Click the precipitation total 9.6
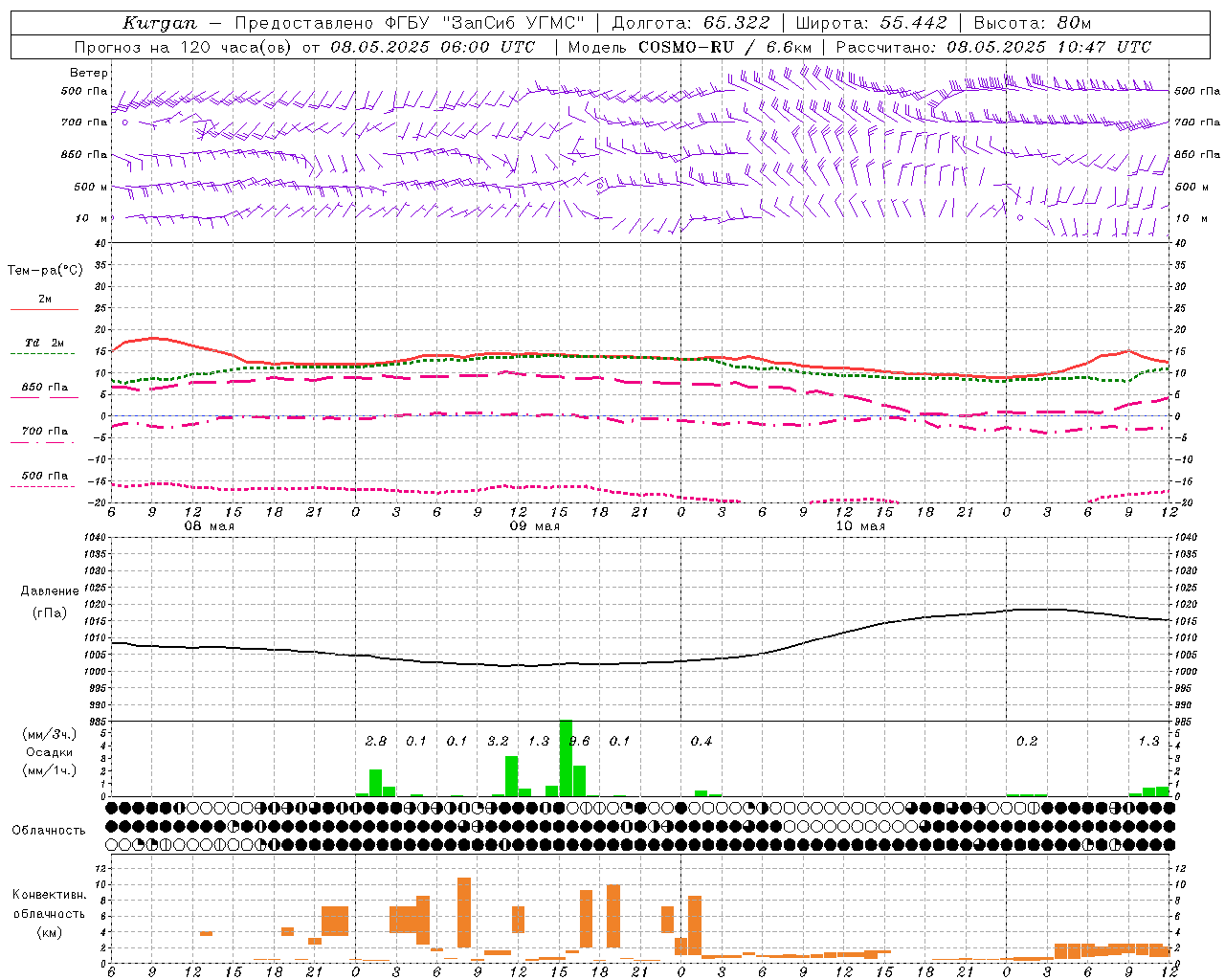 click(579, 741)
